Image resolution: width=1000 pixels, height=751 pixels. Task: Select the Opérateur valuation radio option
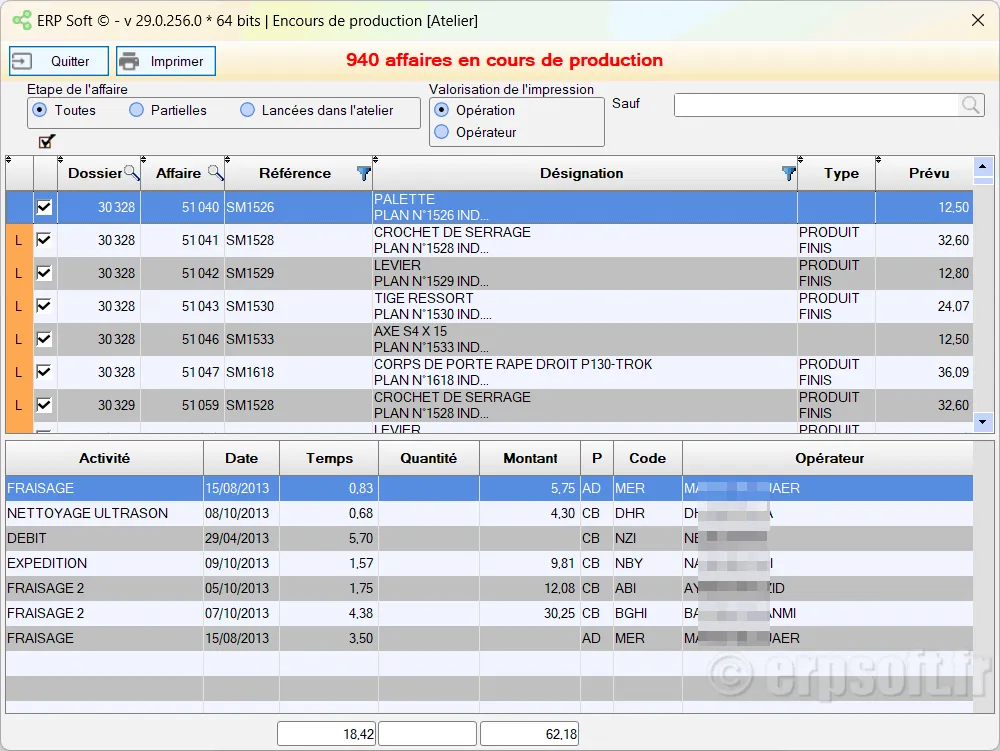(x=442, y=132)
